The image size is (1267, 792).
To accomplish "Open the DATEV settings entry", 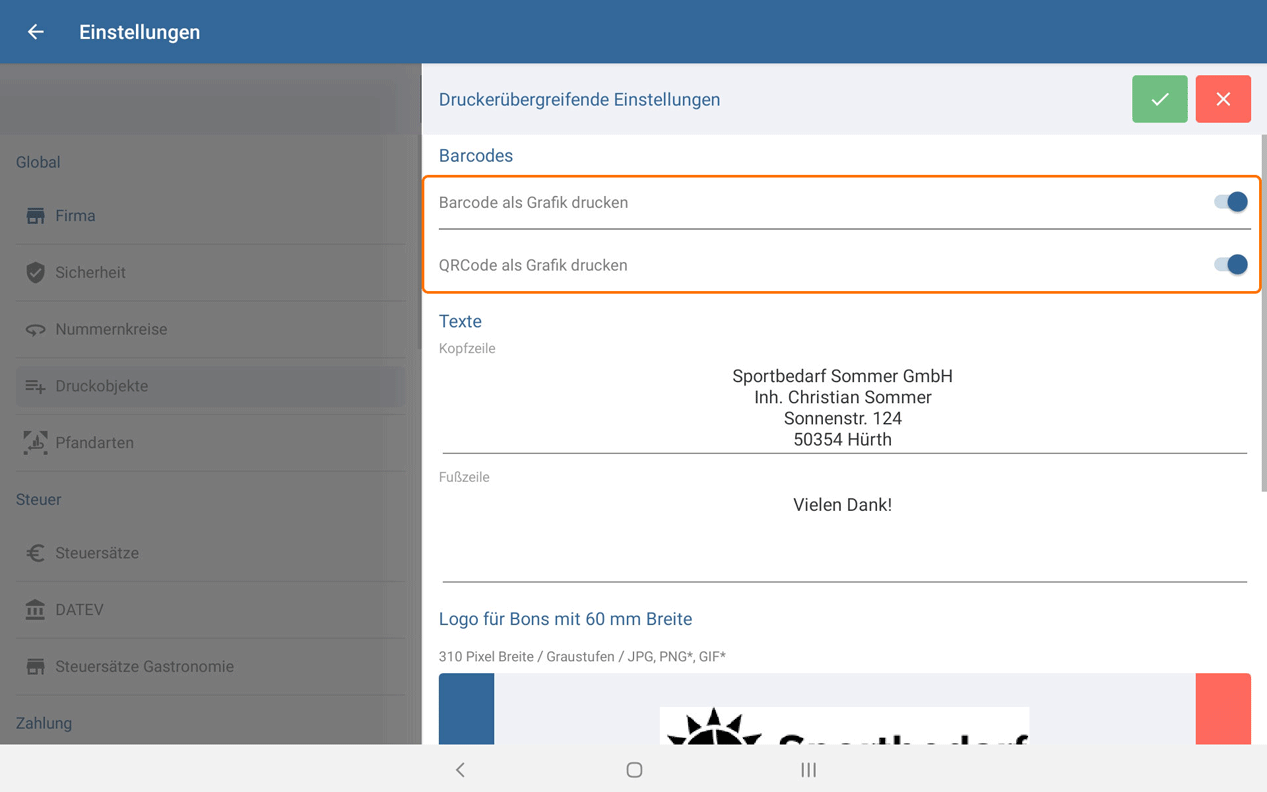I will tap(210, 609).
